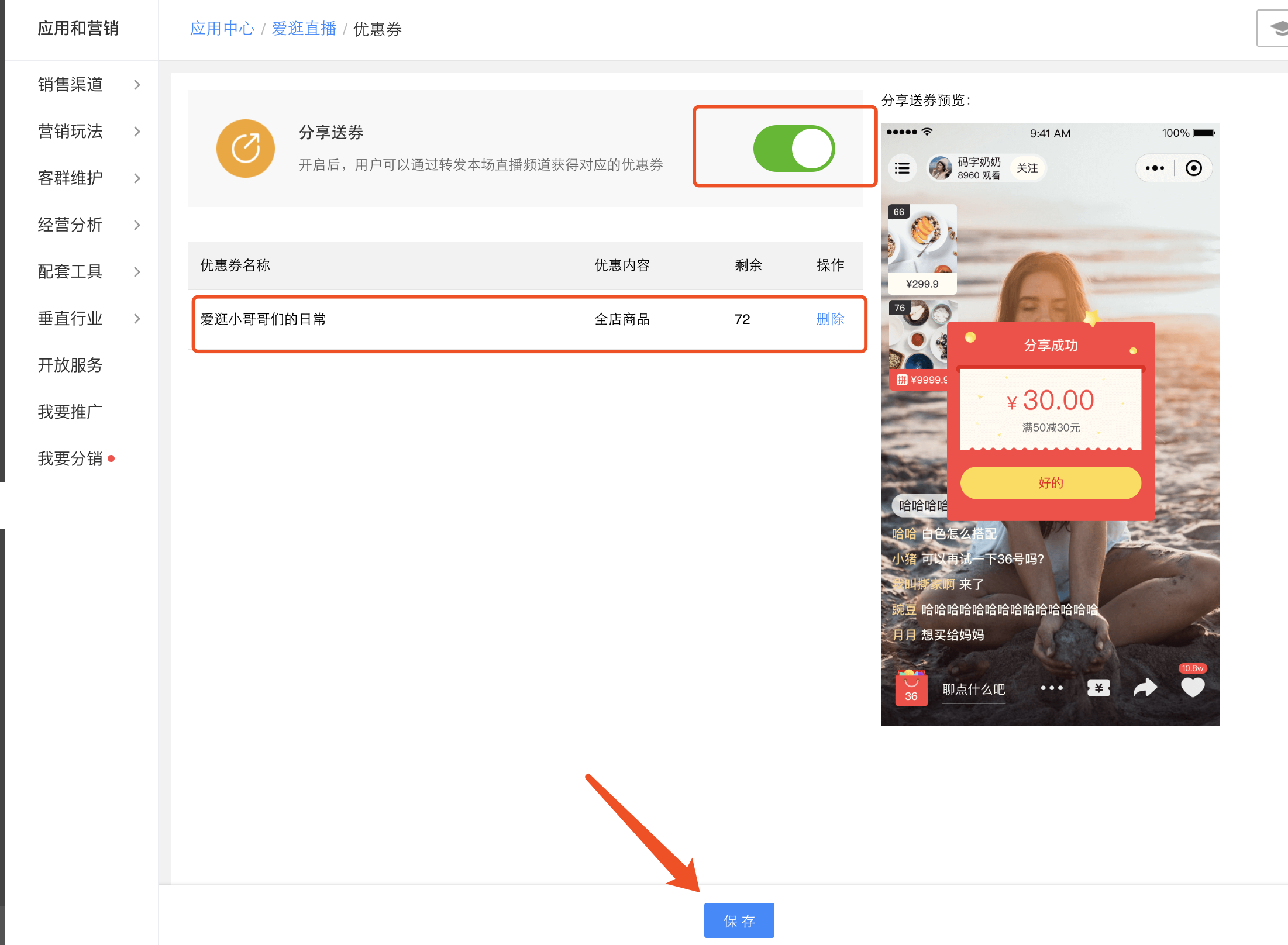The width and height of the screenshot is (1288, 945).
Task: Go to 爱逛直播 breadcrumb link
Action: [x=304, y=29]
